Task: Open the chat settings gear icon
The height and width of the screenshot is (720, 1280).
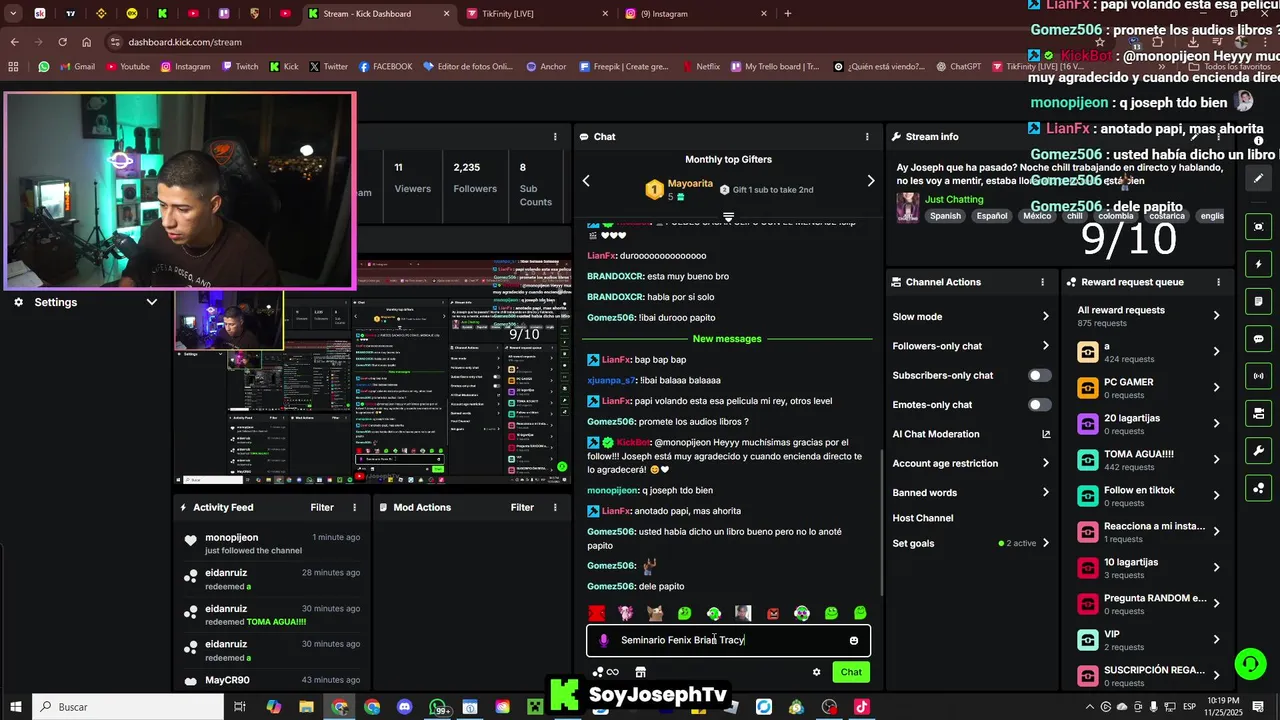Action: [816, 672]
